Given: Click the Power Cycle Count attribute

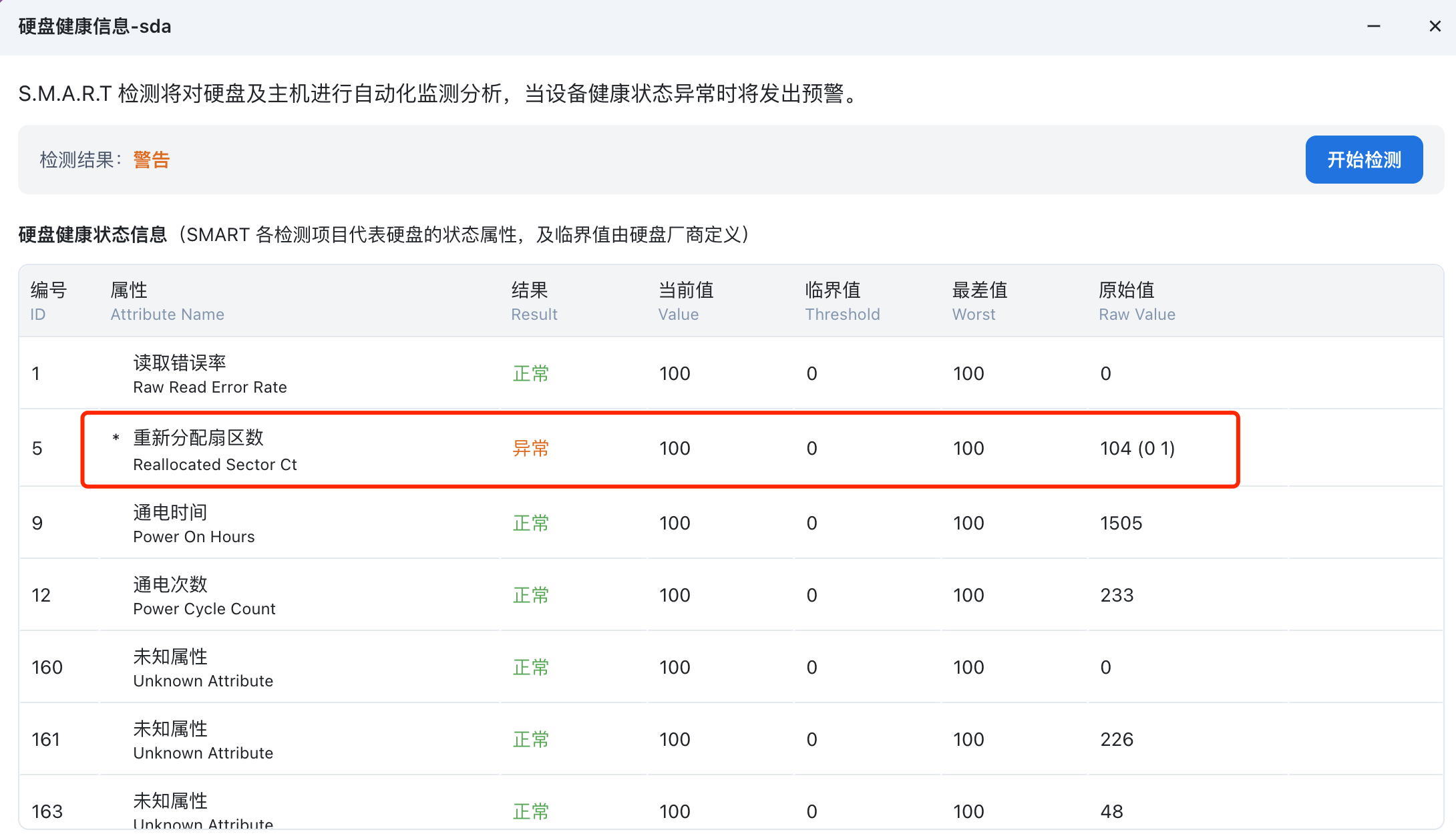Looking at the screenshot, I should coord(204,596).
